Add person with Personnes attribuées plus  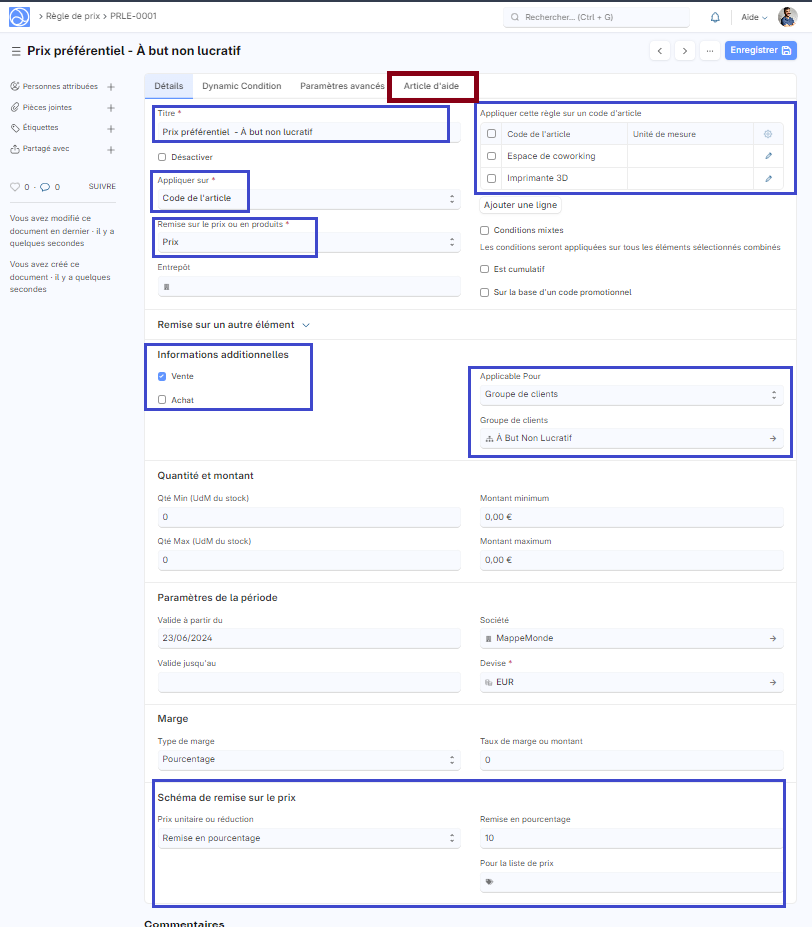(111, 87)
